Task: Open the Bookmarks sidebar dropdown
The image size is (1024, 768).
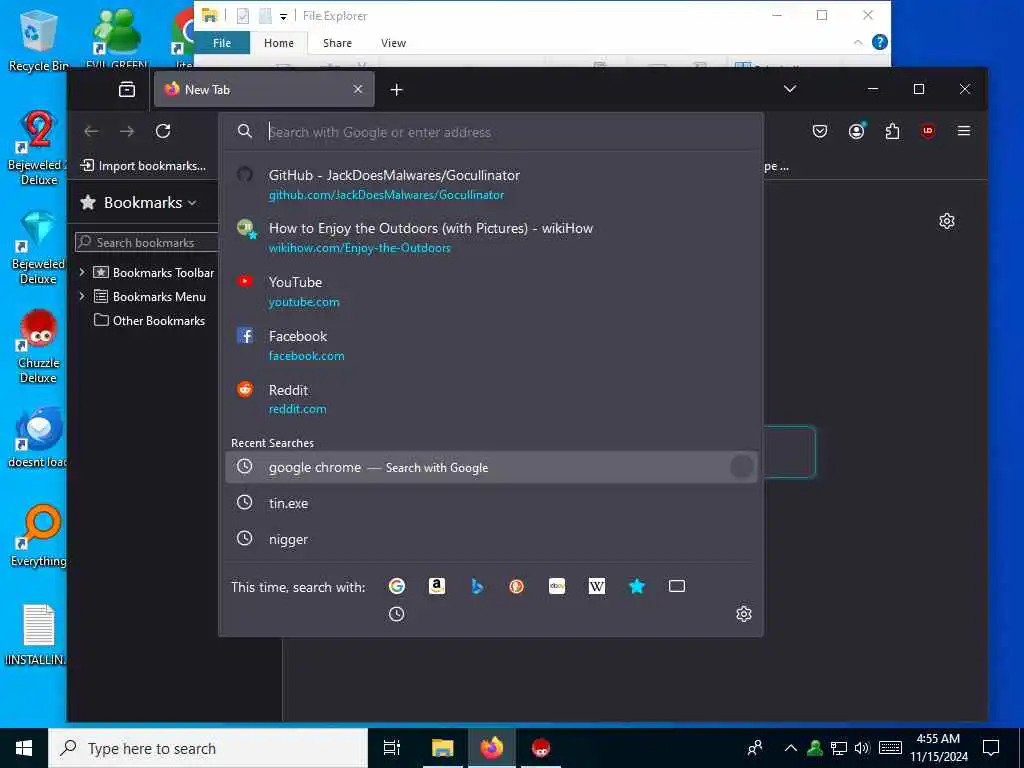Action: click(138, 202)
